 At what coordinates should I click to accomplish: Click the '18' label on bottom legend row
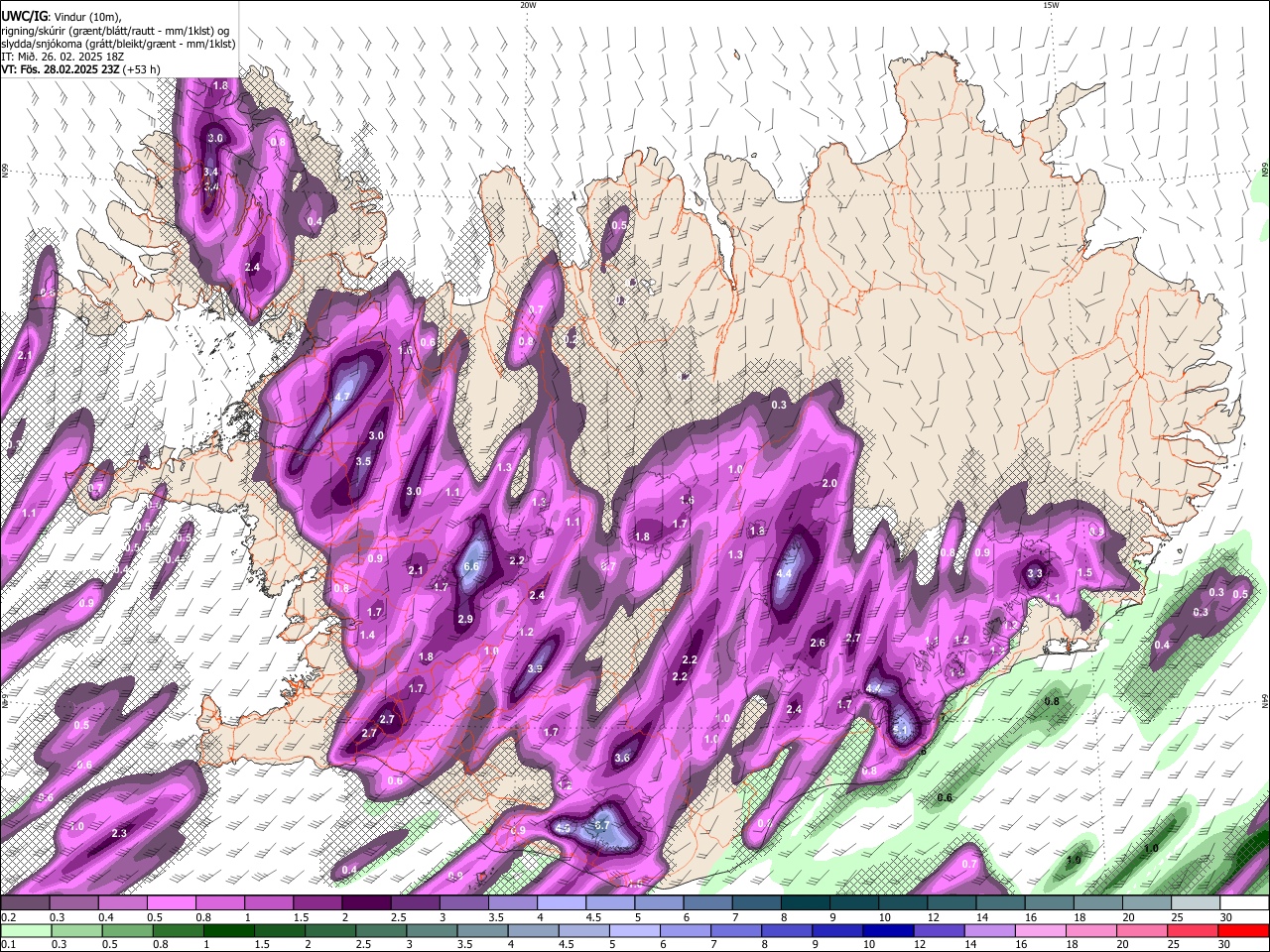[1072, 944]
